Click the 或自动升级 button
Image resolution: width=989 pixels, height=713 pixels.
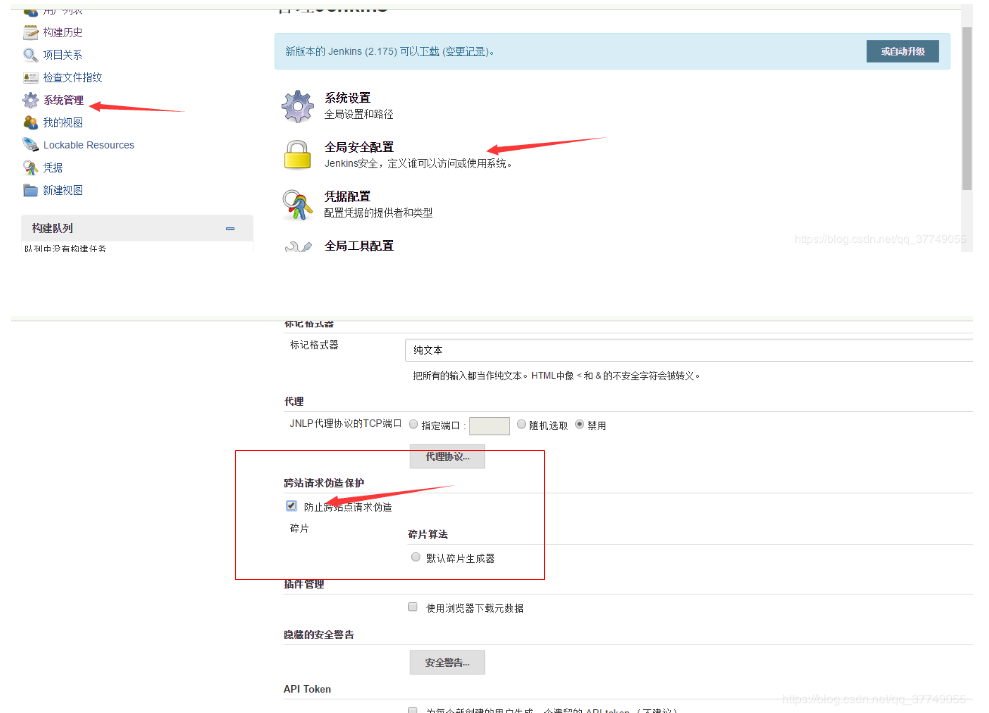[902, 51]
